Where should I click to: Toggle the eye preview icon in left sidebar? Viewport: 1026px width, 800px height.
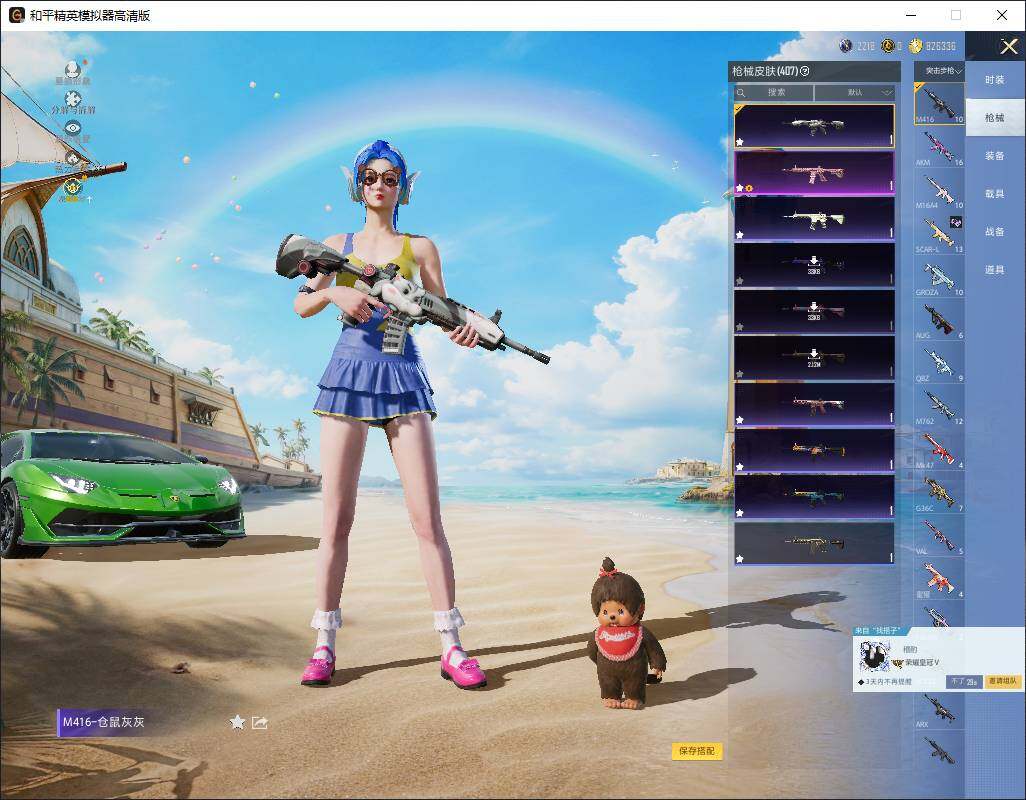click(73, 128)
